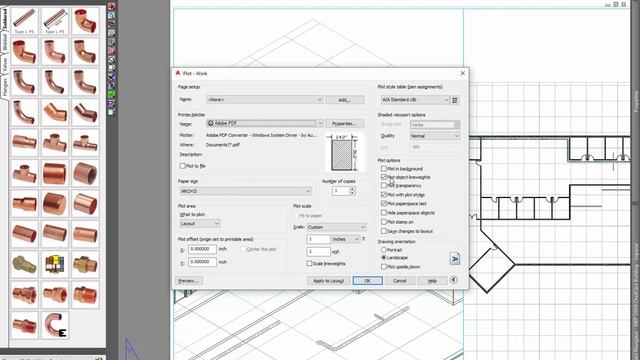Choose the brass union fitting
The width and height of the screenshot is (640, 360).
pyautogui.click(x=85, y=264)
